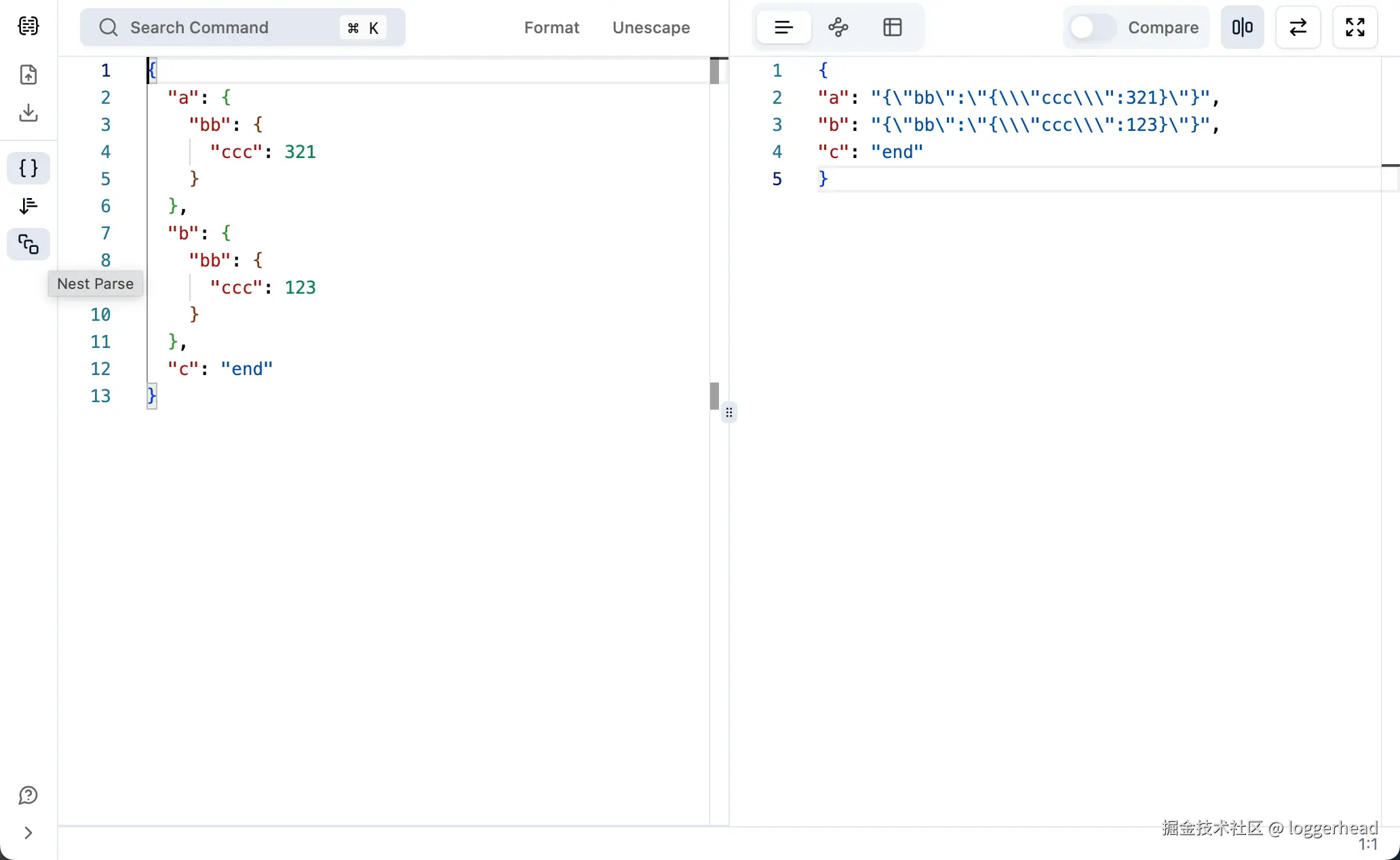Click the left editor scrollbar thumb

tap(714, 396)
